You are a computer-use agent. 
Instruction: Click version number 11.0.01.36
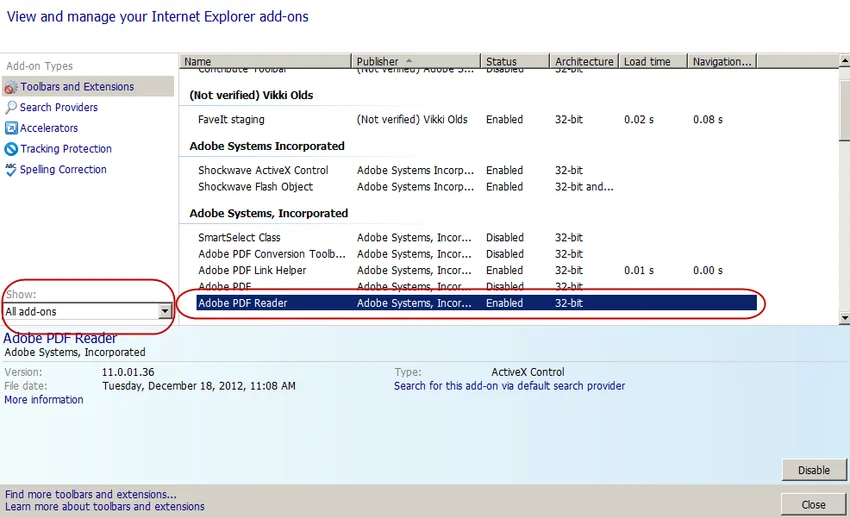click(128, 372)
